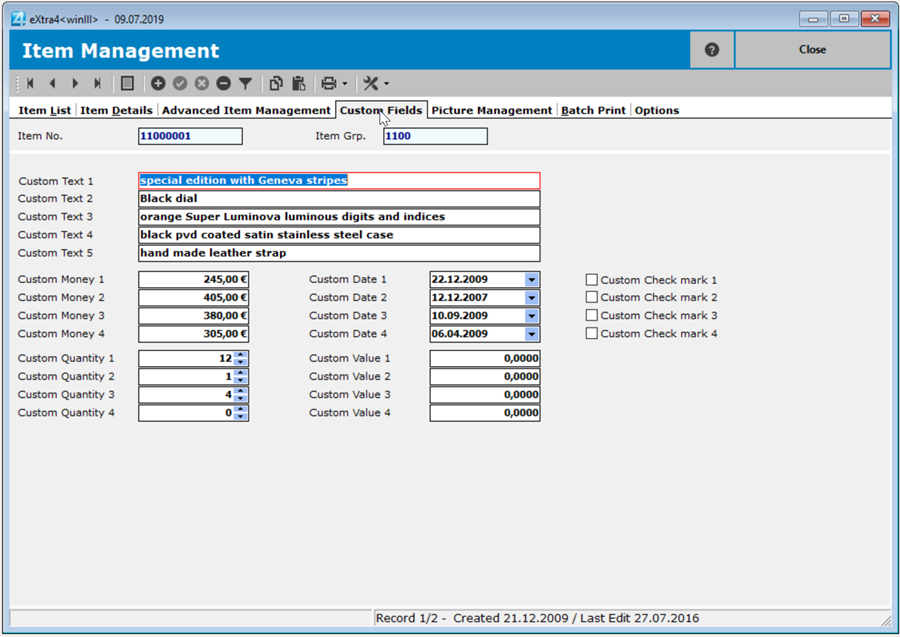Image resolution: width=900 pixels, height=637 pixels.
Task: Go to the next record
Action: click(75, 84)
